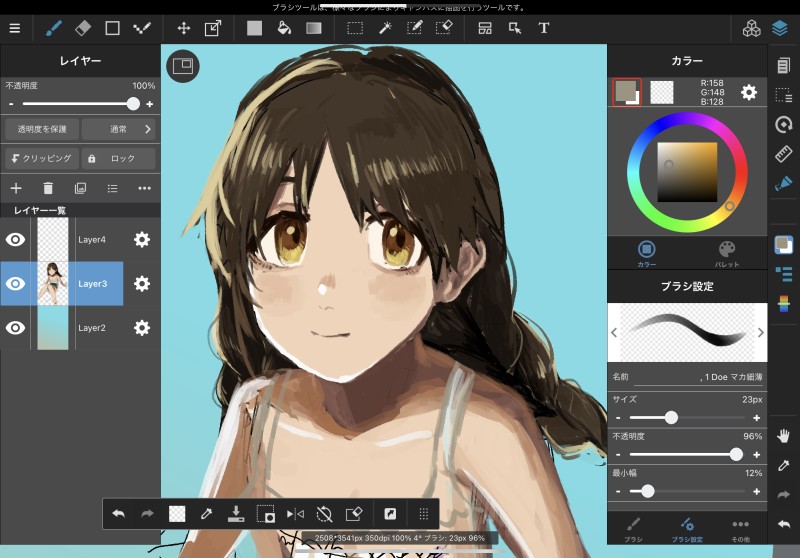Click redo in bottom shortcut bar
Screen dimensions: 800x558
[147, 514]
